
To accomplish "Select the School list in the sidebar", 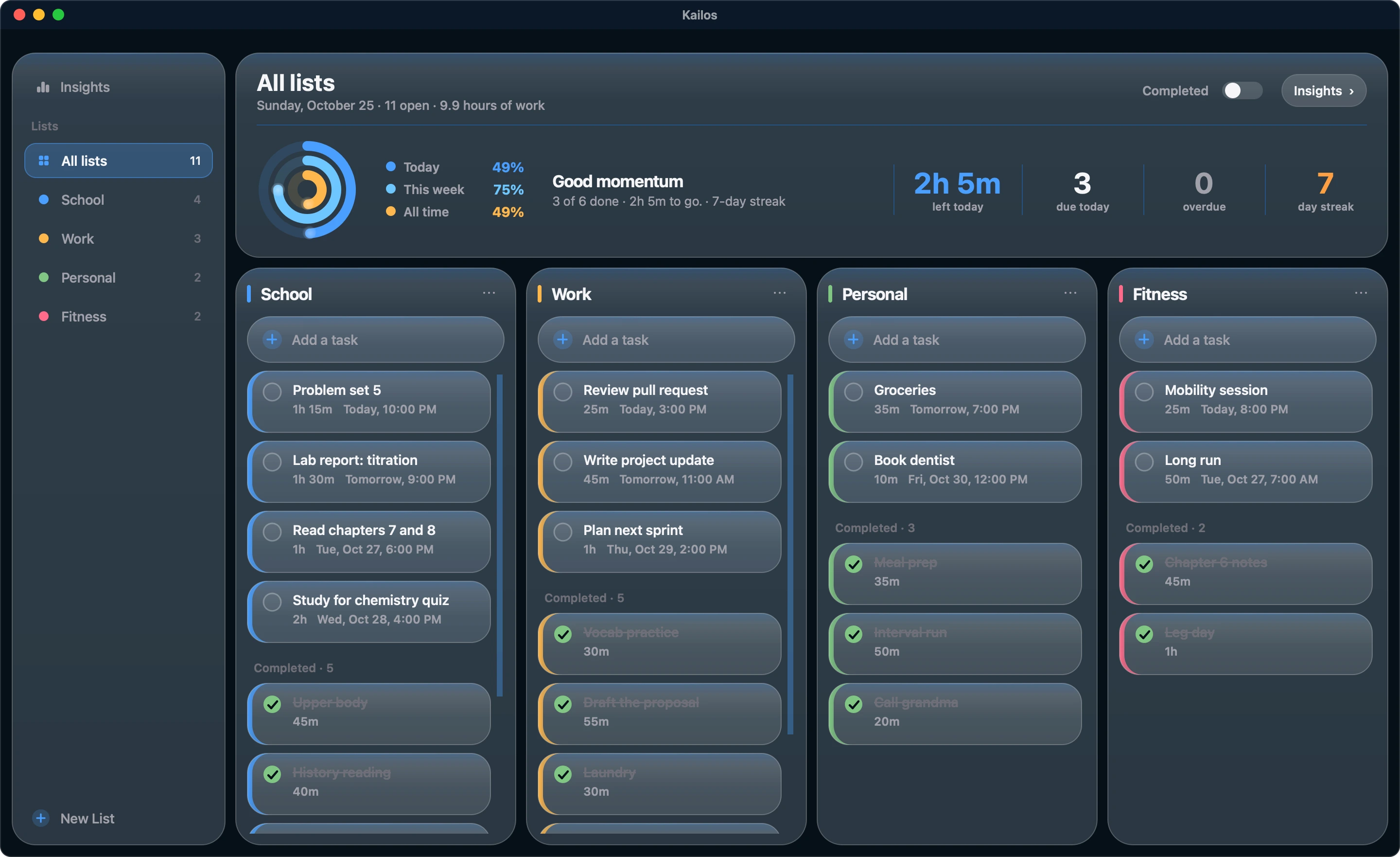I will click(118, 199).
